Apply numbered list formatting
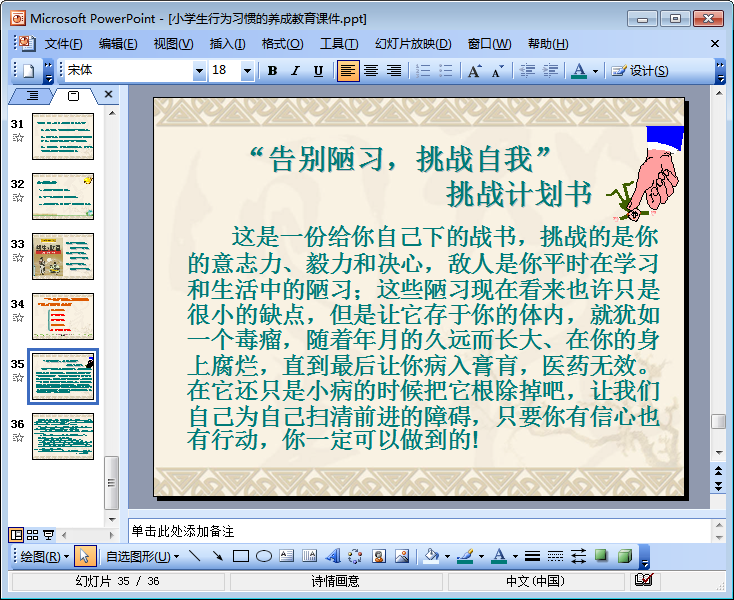 pos(423,71)
